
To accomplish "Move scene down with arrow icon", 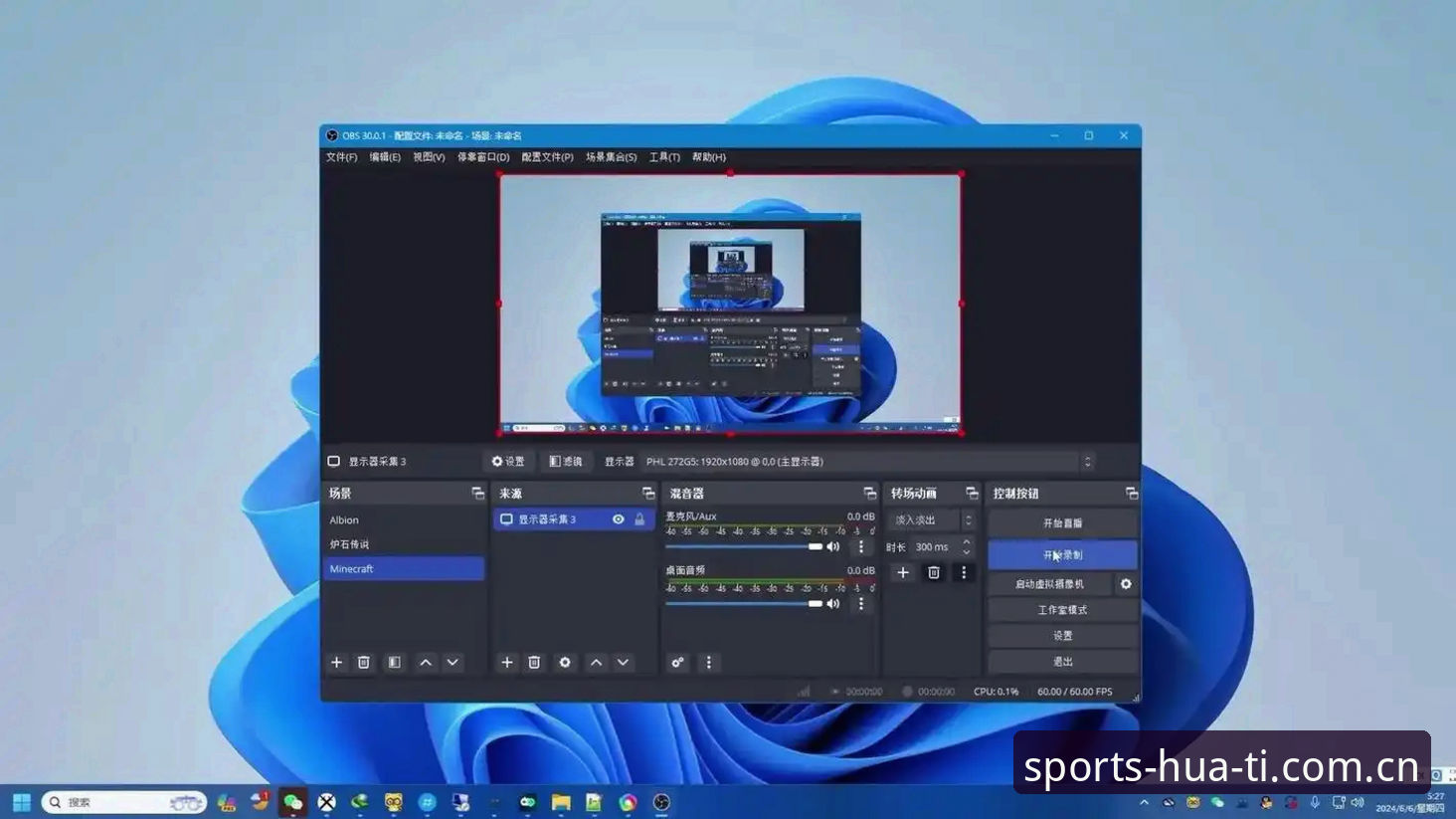I will 453,663.
